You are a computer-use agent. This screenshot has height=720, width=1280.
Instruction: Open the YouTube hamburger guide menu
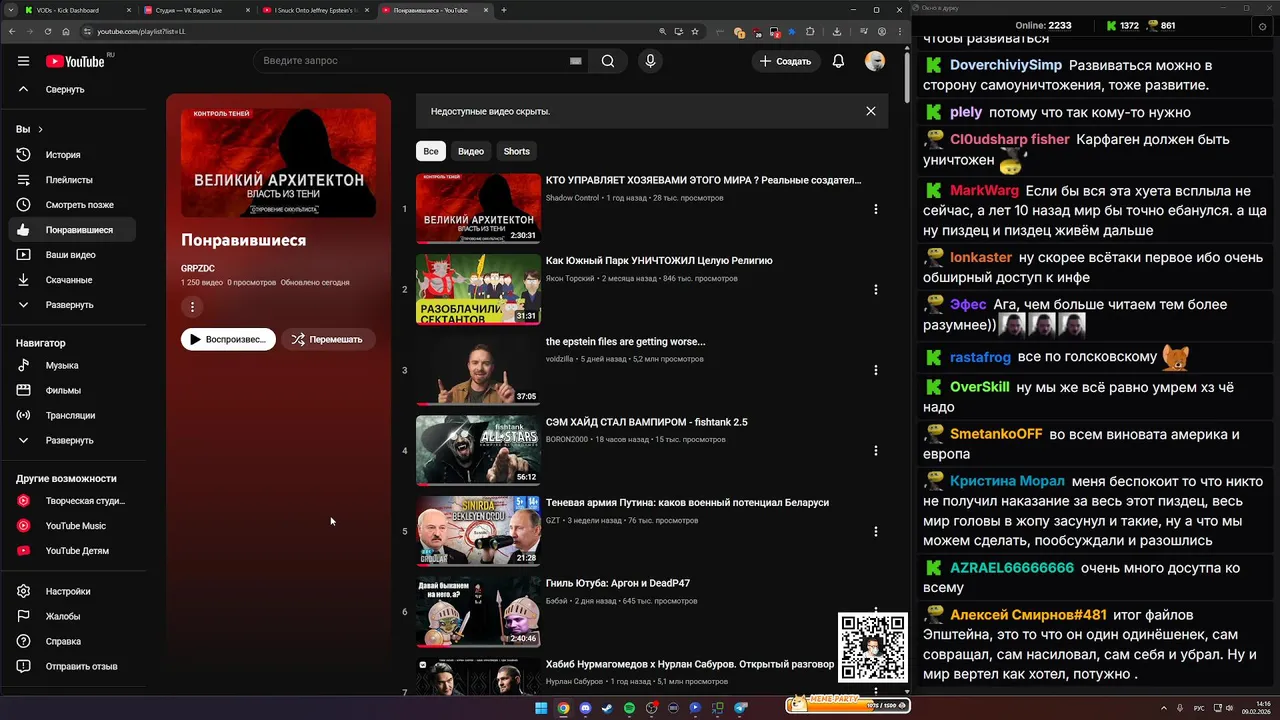click(23, 61)
